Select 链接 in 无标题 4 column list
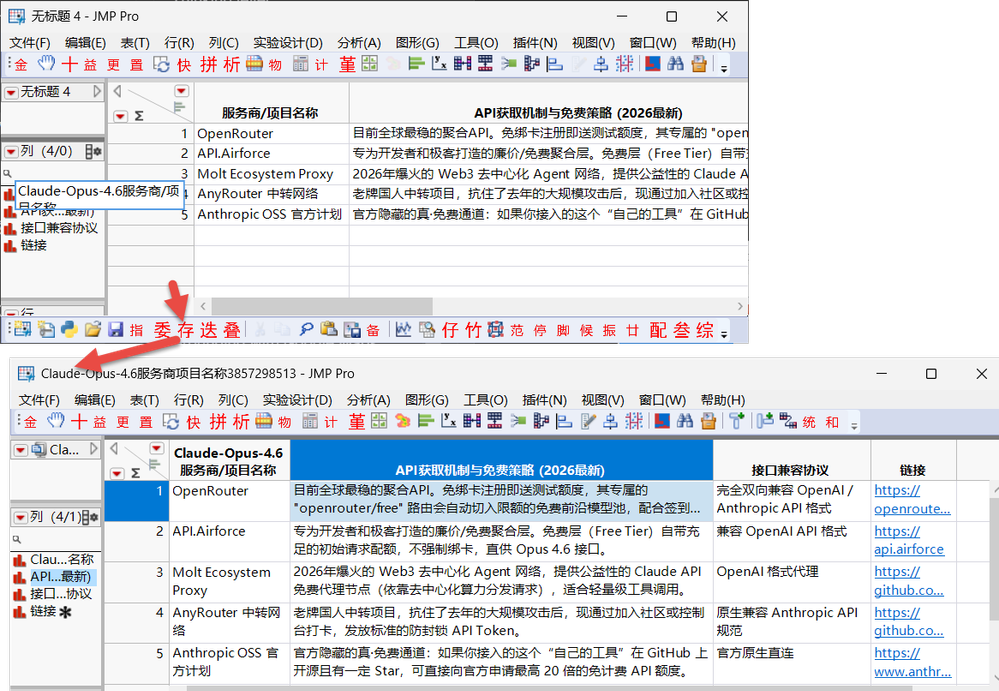Screen dimensions: 999x691 34,245
